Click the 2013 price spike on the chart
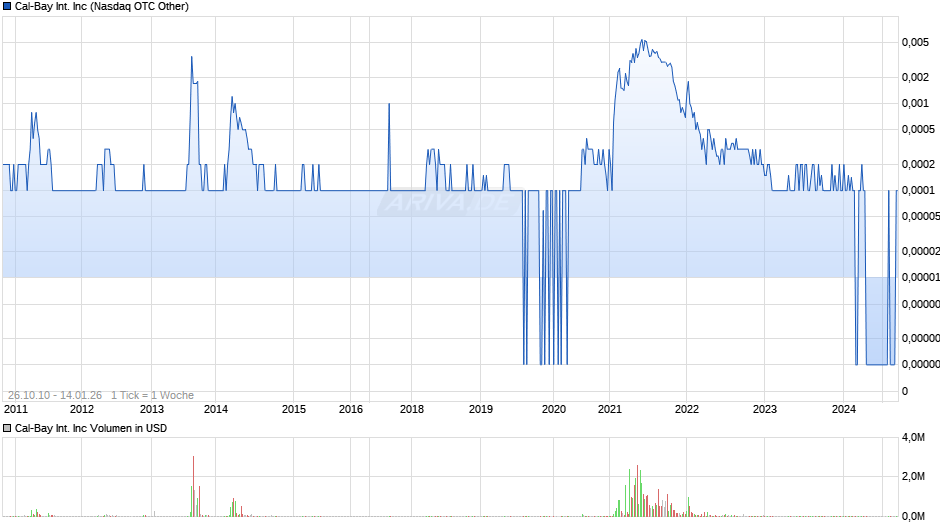The image size is (940, 526). pyautogui.click(x=192, y=58)
